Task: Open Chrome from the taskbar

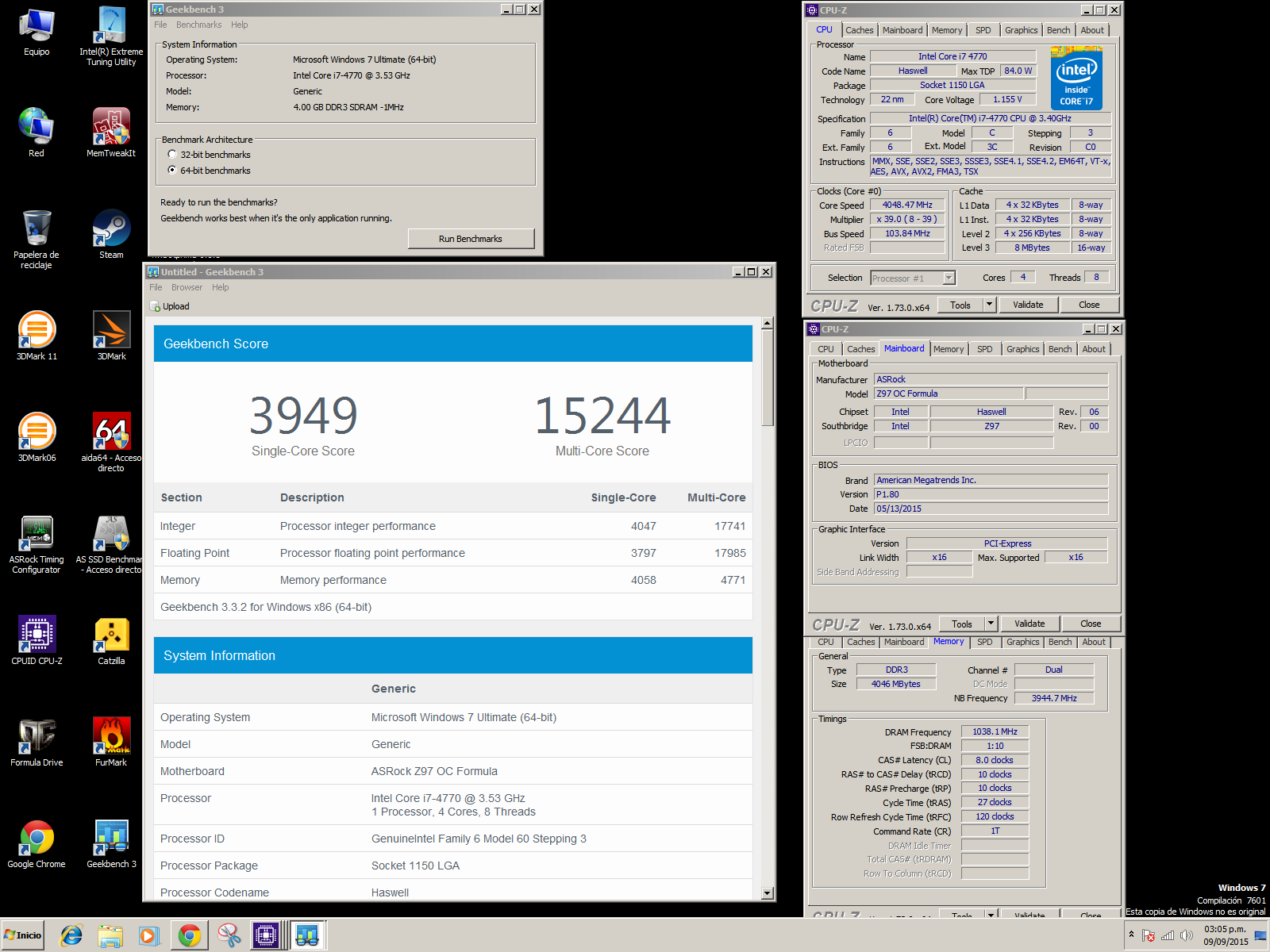Action: tap(189, 935)
